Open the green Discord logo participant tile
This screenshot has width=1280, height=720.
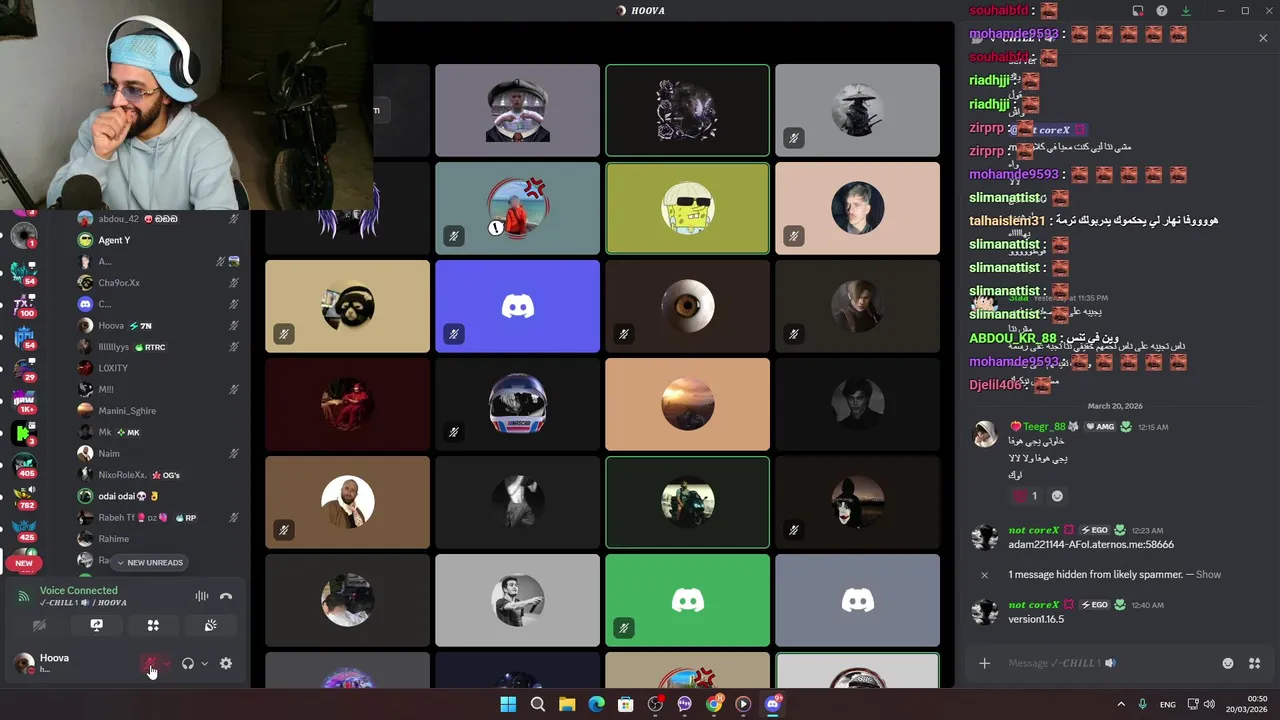(687, 600)
